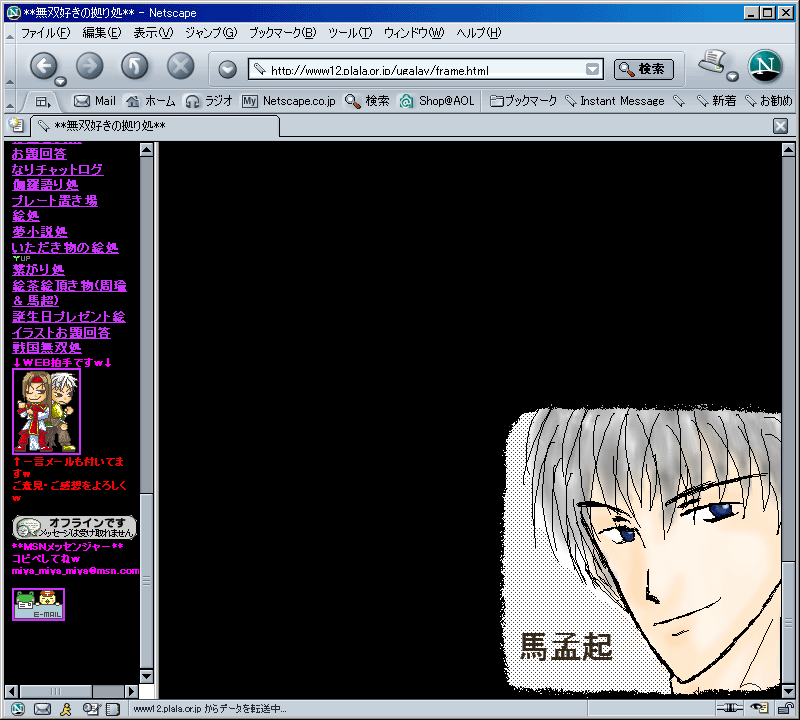Click the Instant Message bookmark

[615, 101]
